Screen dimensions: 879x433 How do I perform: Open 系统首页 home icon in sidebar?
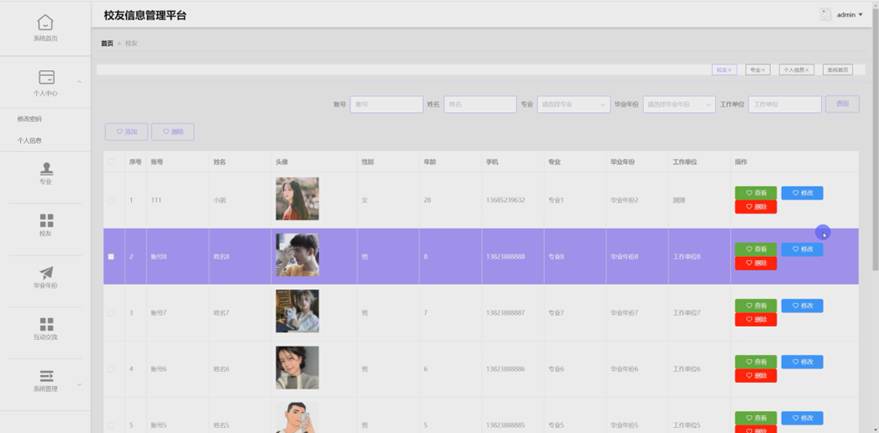point(45,22)
